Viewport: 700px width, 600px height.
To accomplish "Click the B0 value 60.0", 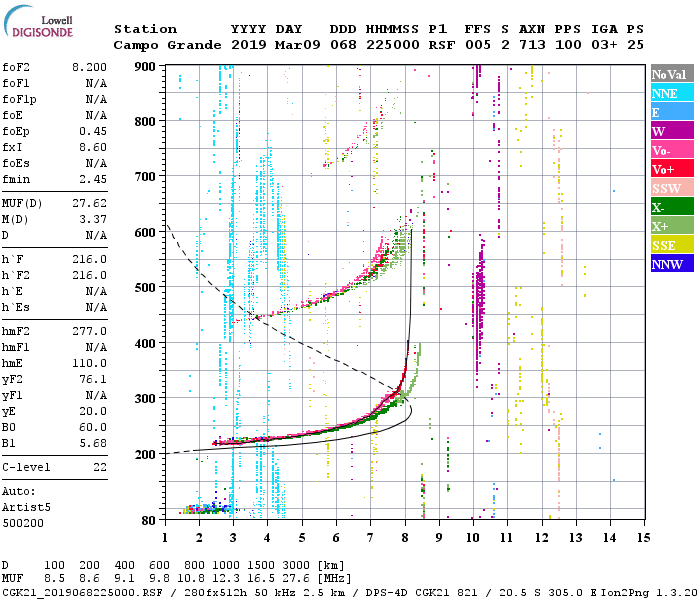I will pyautogui.click(x=93, y=427).
